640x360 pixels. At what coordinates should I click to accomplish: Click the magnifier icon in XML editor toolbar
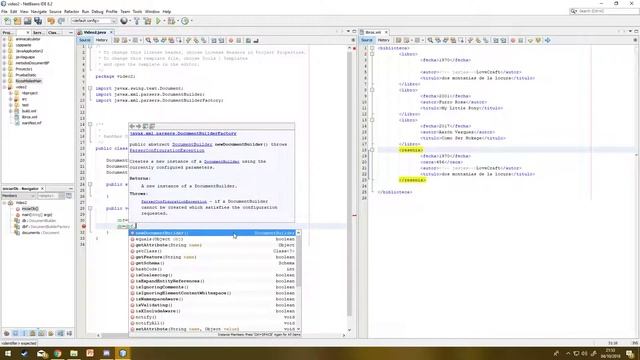tap(430, 40)
